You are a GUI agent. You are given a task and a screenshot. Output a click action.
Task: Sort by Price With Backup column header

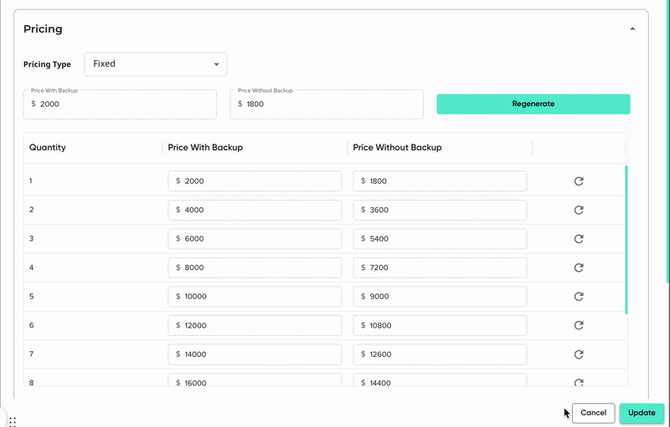[x=206, y=148]
